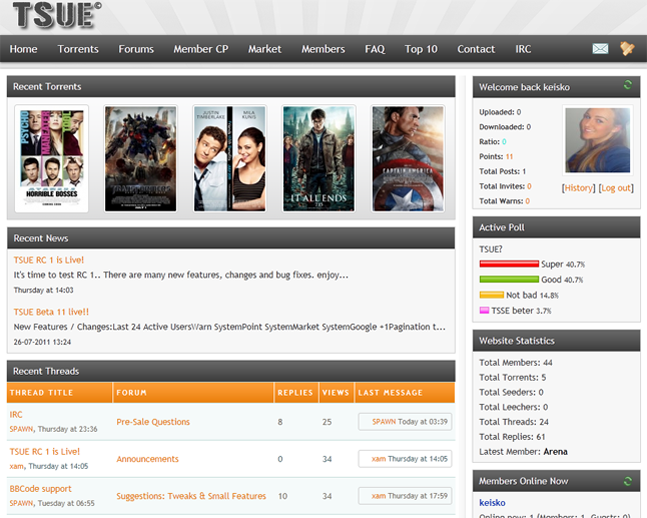Open the Captain America torrent poster
The height and width of the screenshot is (518, 647).
pyautogui.click(x=408, y=158)
